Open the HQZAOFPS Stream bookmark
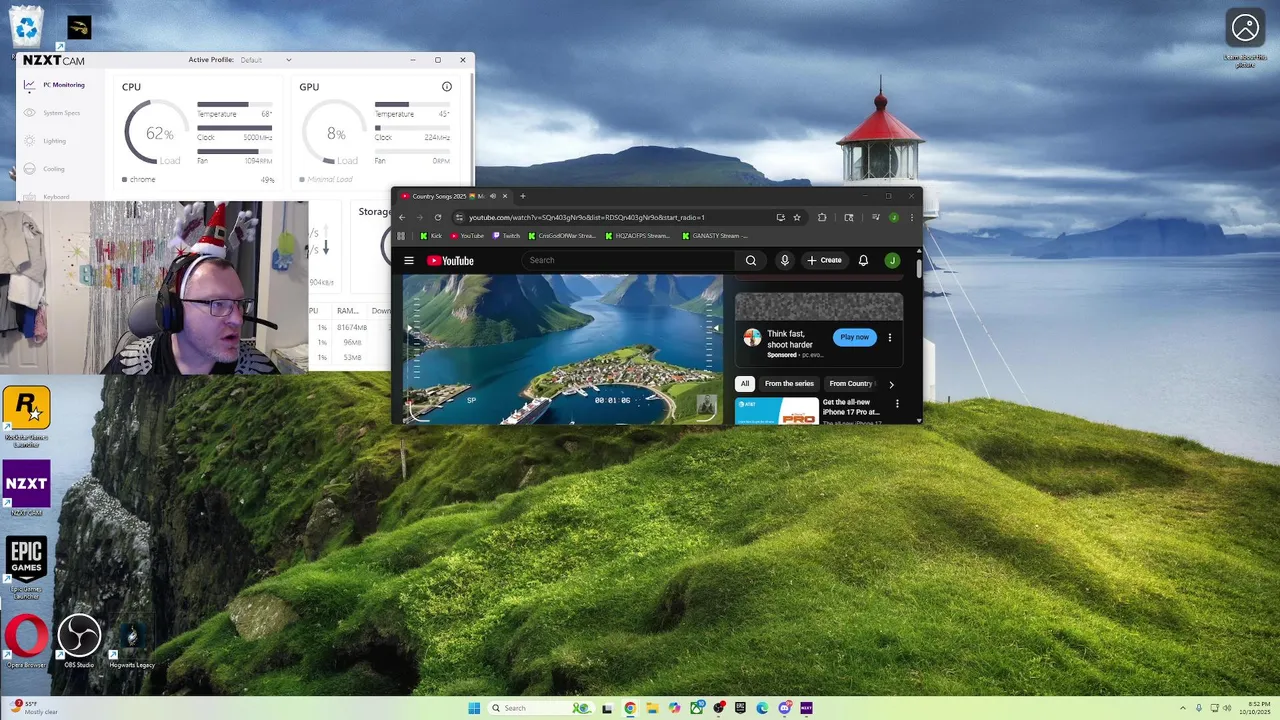The height and width of the screenshot is (720, 1280). 637,236
